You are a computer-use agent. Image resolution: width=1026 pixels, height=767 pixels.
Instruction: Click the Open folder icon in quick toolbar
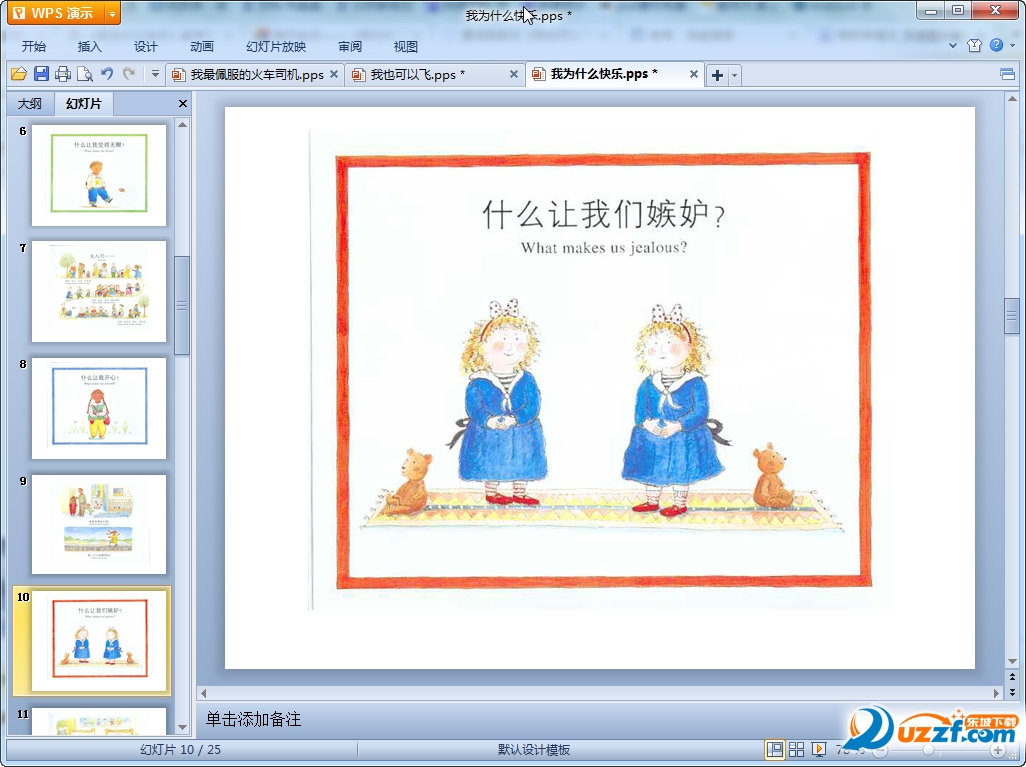coord(18,74)
